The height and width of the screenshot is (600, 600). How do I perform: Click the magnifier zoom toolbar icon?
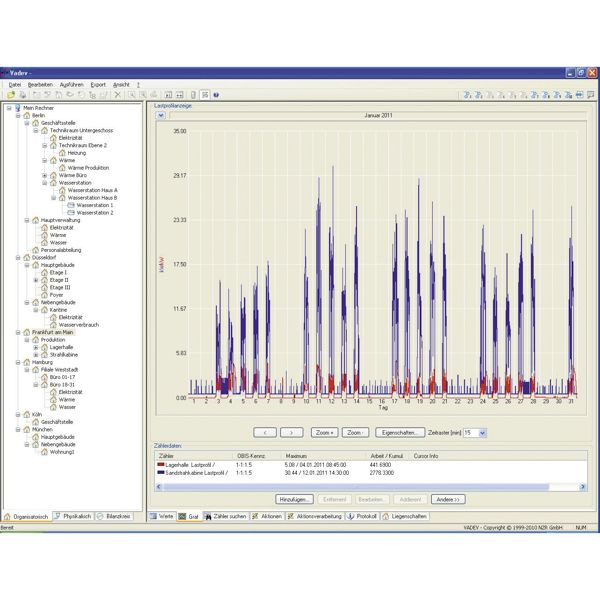point(131,95)
